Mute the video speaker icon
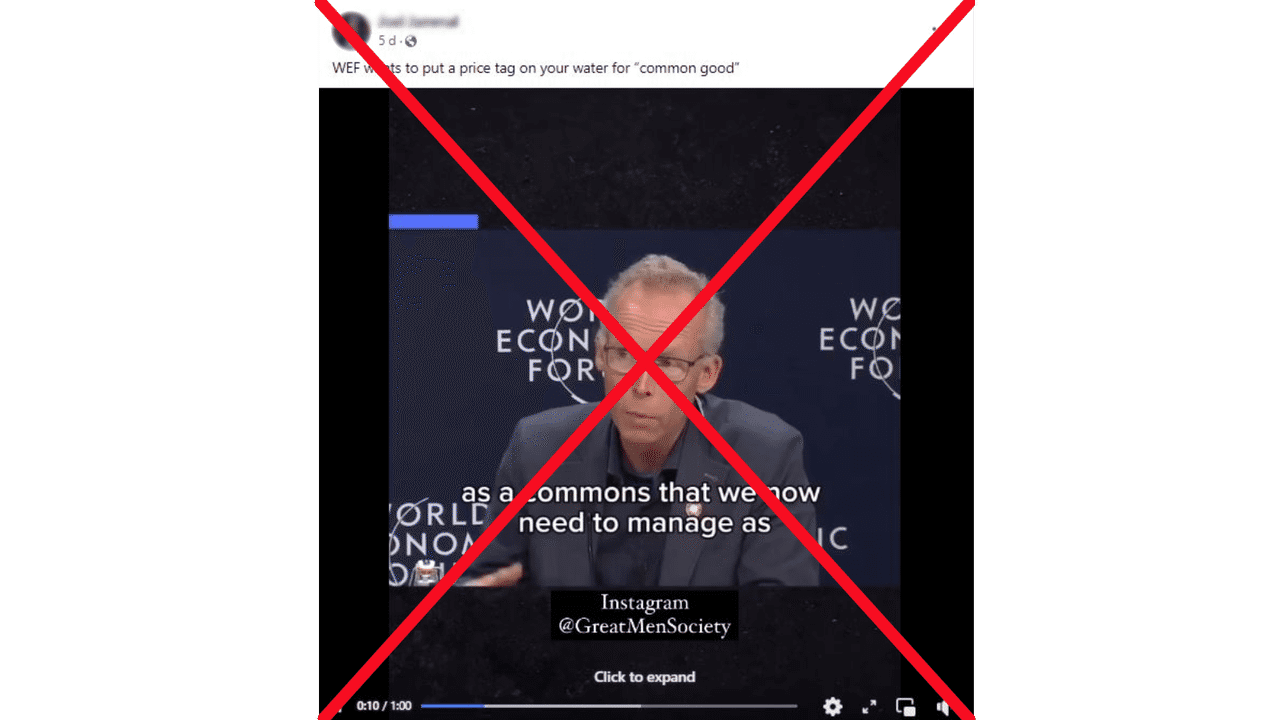 [x=942, y=706]
